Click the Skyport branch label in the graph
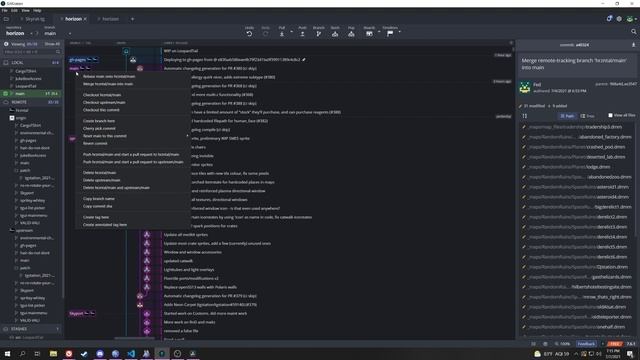 pyautogui.click(x=82, y=313)
